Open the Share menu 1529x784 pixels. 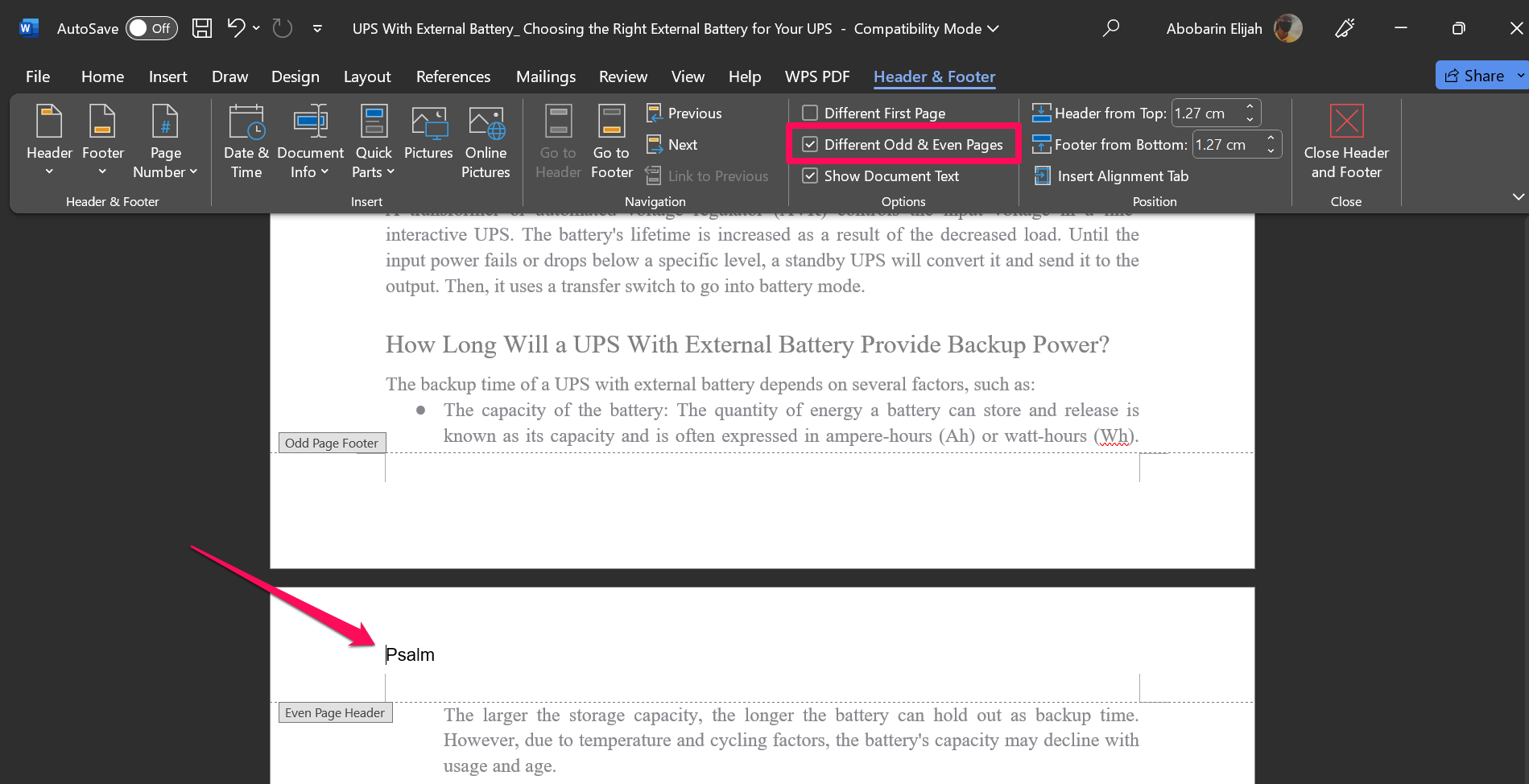[x=1480, y=75]
